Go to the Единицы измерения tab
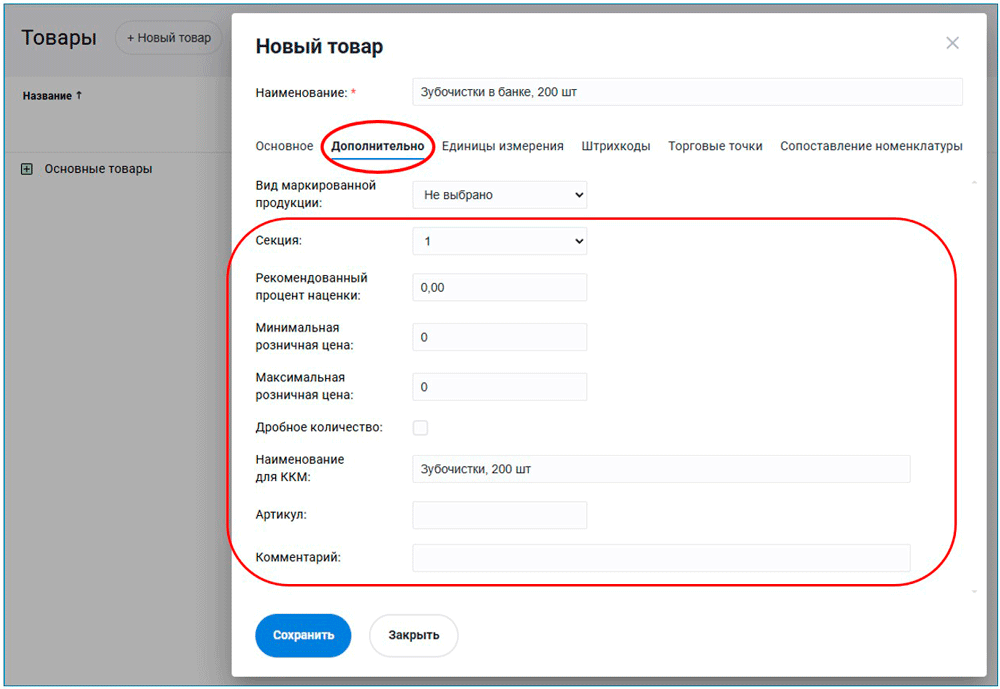Viewport: 1000px width, 689px height. 502,146
